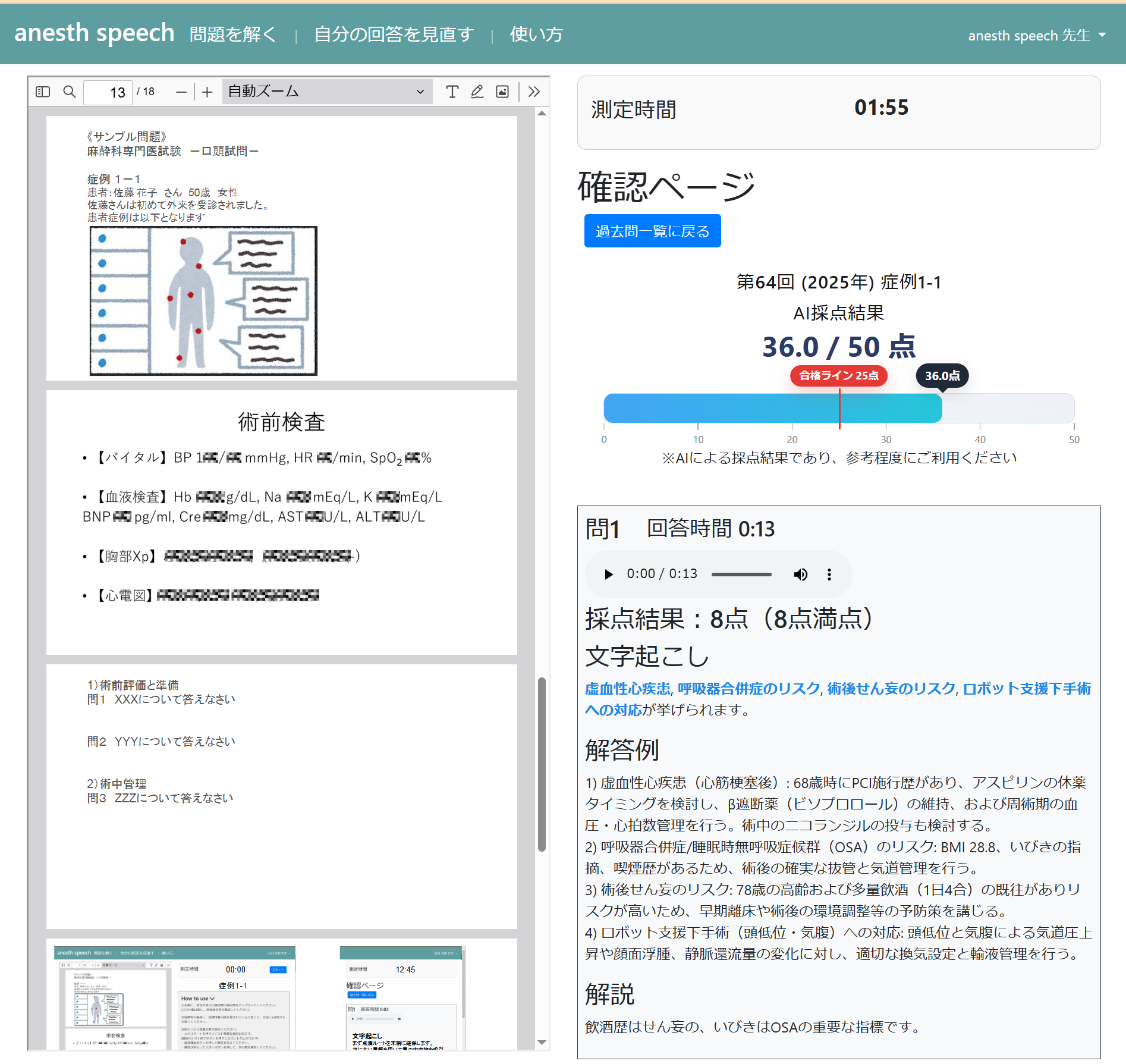Open the anesth speech 先生 user dropdown
The width and height of the screenshot is (1126, 1064).
1036,35
